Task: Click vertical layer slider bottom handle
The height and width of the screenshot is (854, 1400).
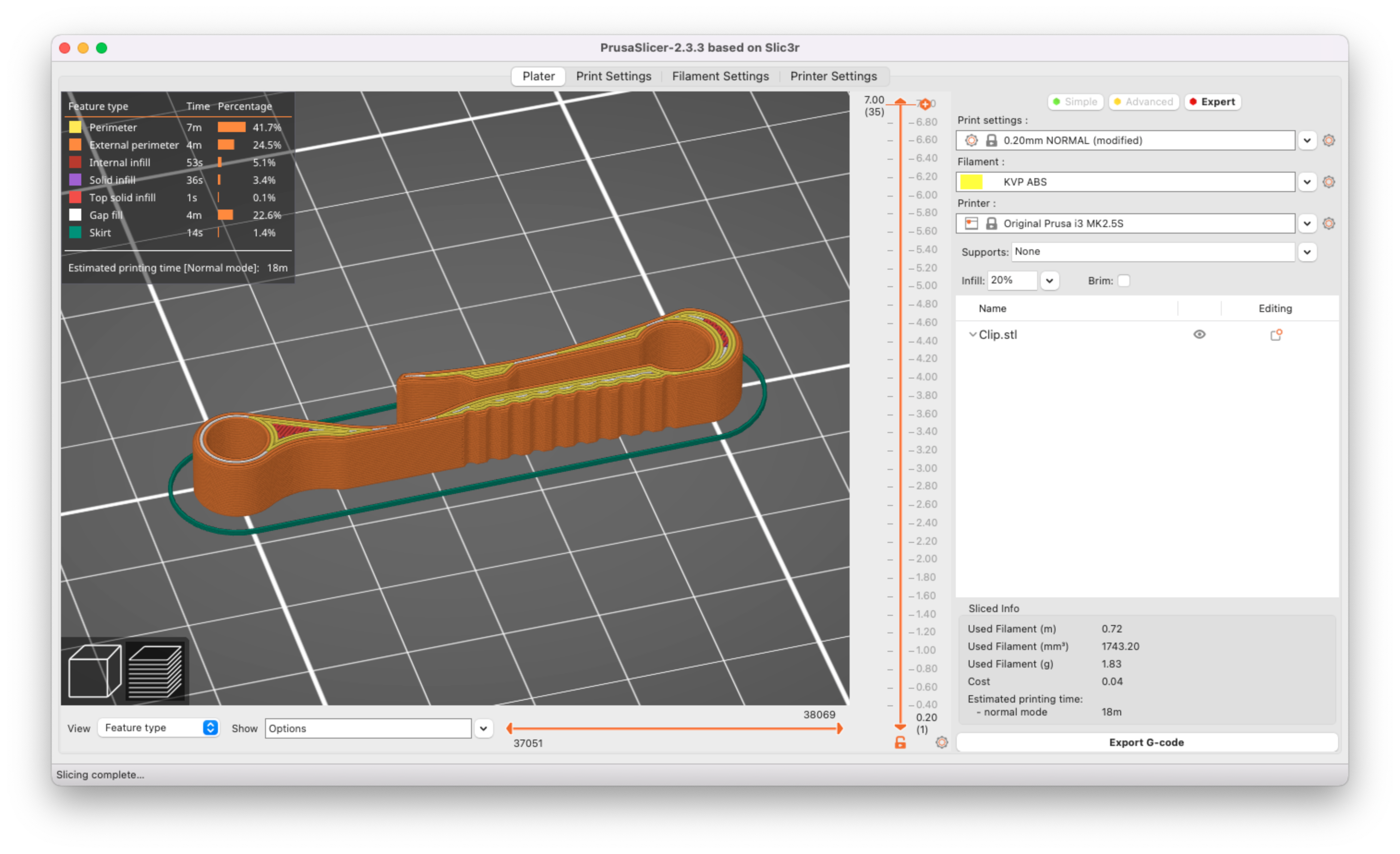Action: (900, 727)
